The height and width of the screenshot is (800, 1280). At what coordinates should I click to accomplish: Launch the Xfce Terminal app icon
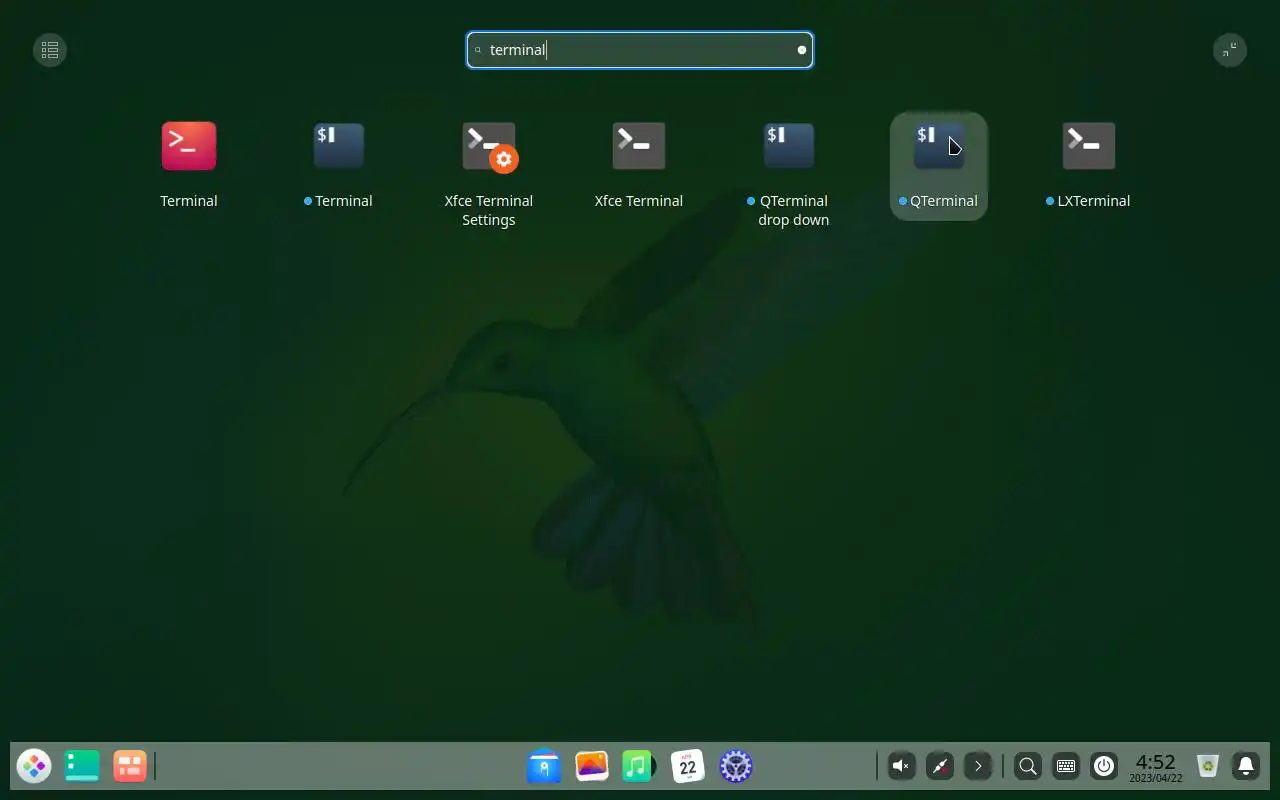pyautogui.click(x=639, y=146)
